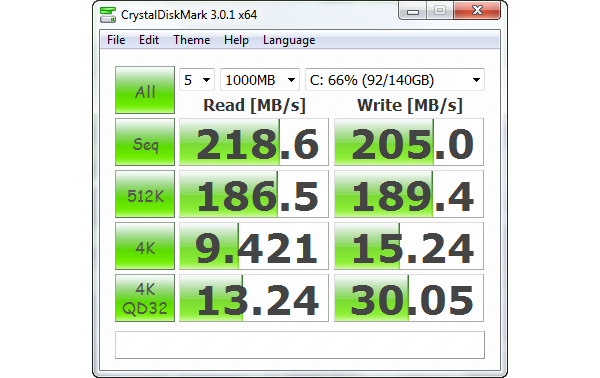Viewport: 600px width, 378px height.
Task: Click the CrystalDiskMark title bar app icon
Action: tap(108, 15)
